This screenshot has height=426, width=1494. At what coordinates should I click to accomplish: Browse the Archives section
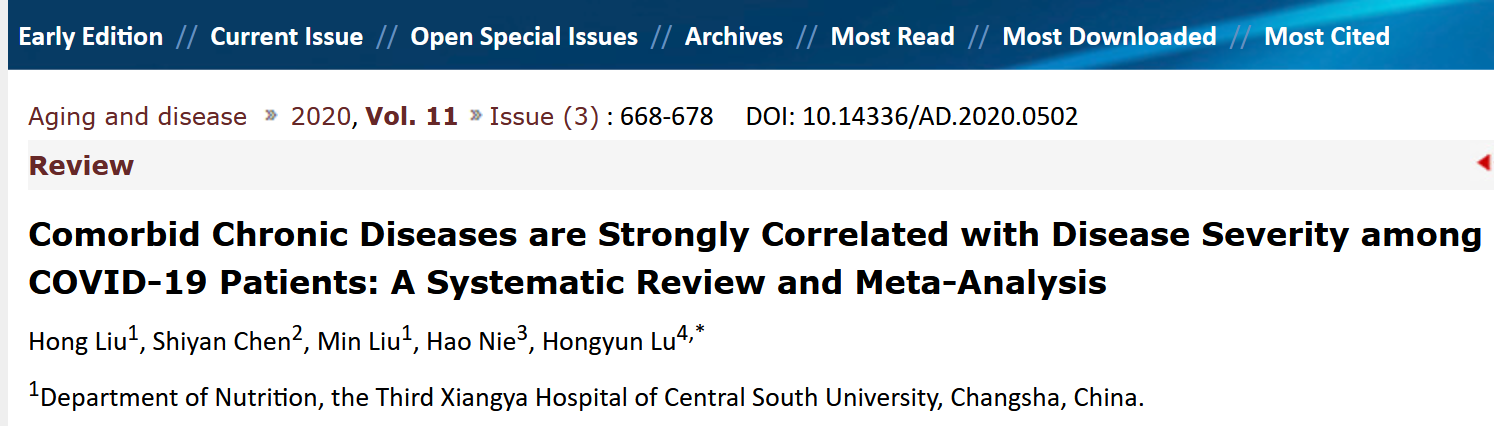(x=733, y=38)
